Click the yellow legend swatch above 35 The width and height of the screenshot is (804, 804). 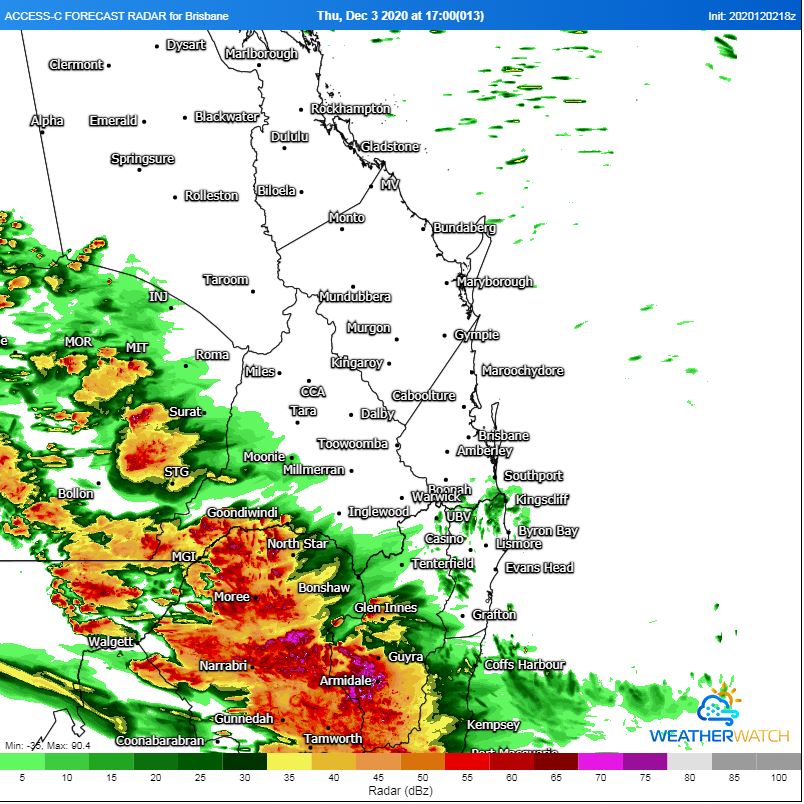(x=289, y=761)
